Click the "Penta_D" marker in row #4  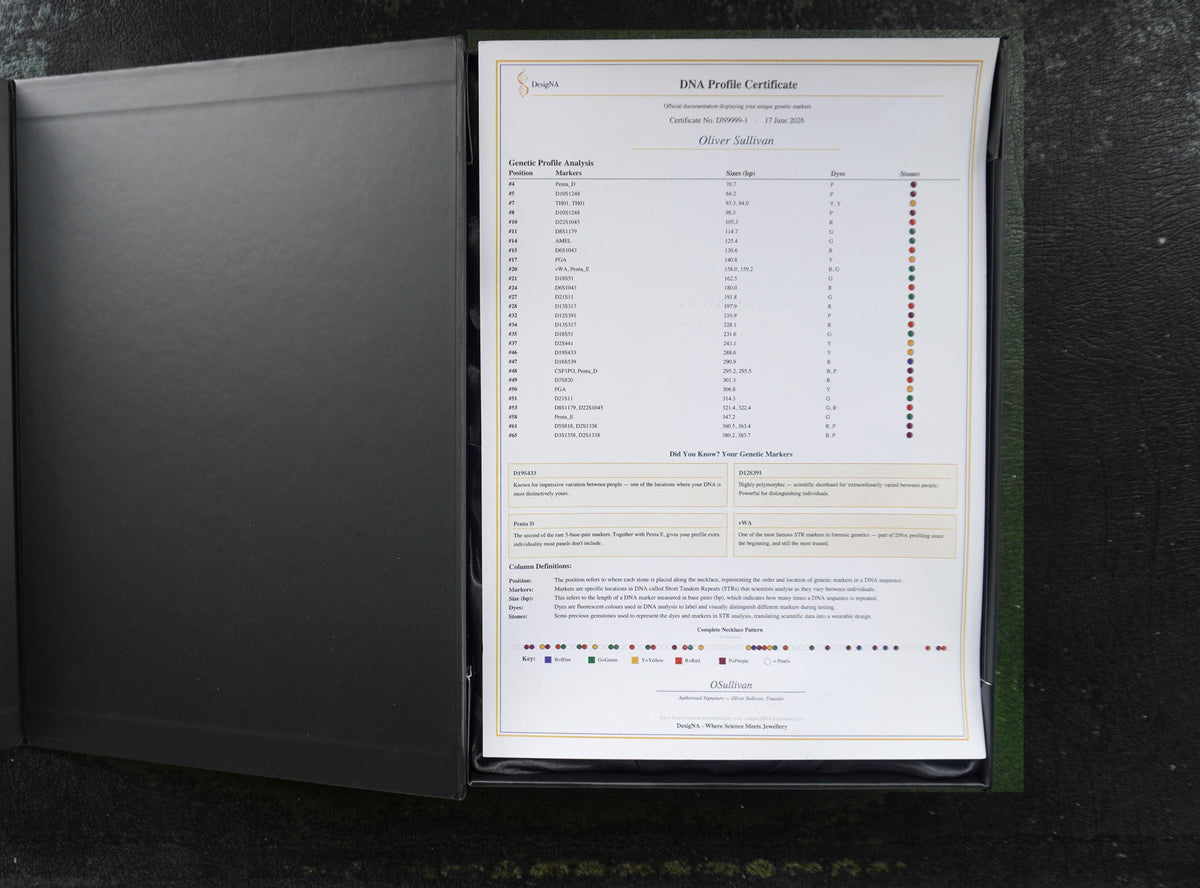(565, 185)
